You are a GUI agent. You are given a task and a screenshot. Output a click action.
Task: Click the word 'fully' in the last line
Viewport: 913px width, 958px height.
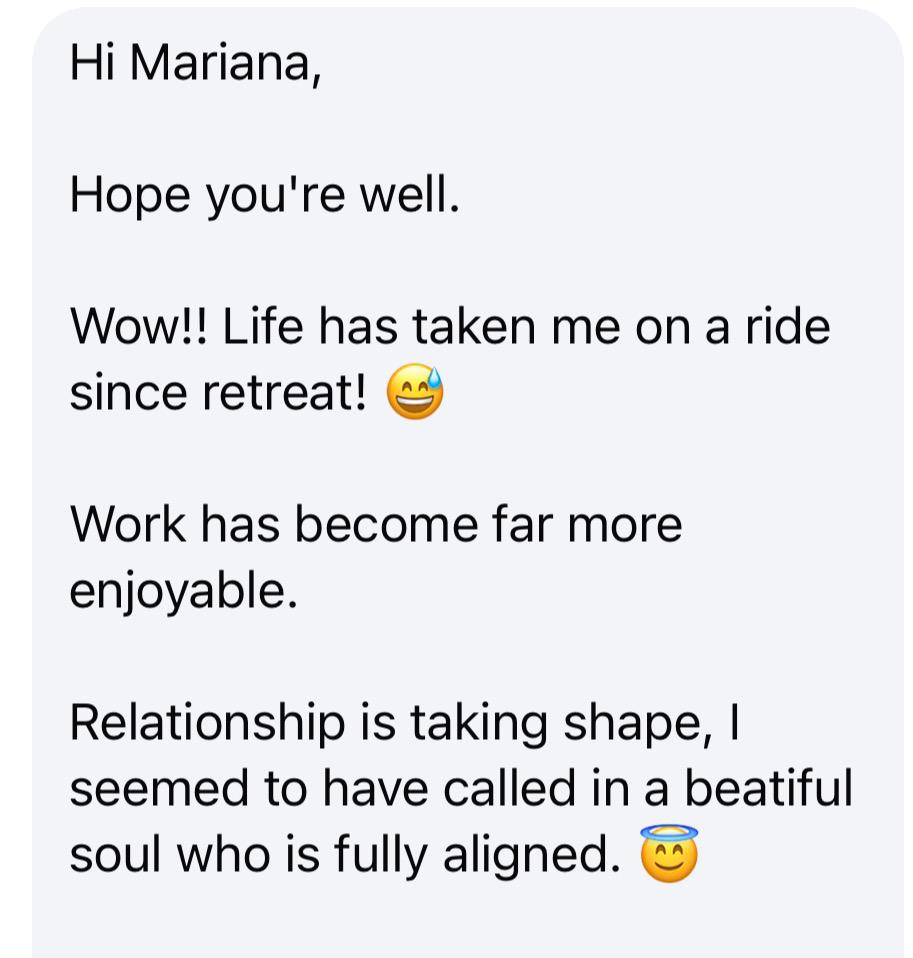click(380, 856)
